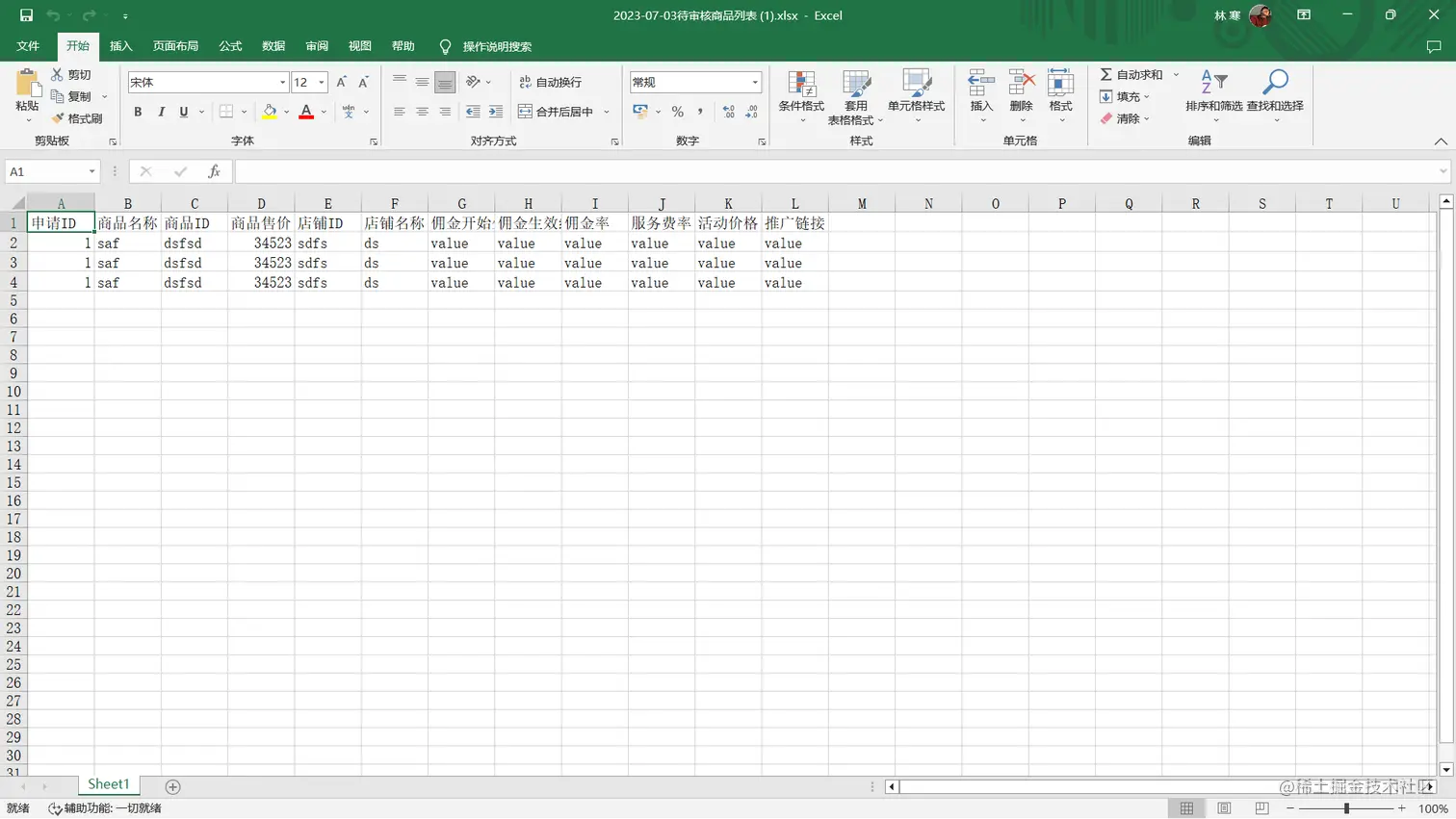Switch to the Formulas (公式) tab
This screenshot has width=1456, height=819.
pyautogui.click(x=230, y=46)
